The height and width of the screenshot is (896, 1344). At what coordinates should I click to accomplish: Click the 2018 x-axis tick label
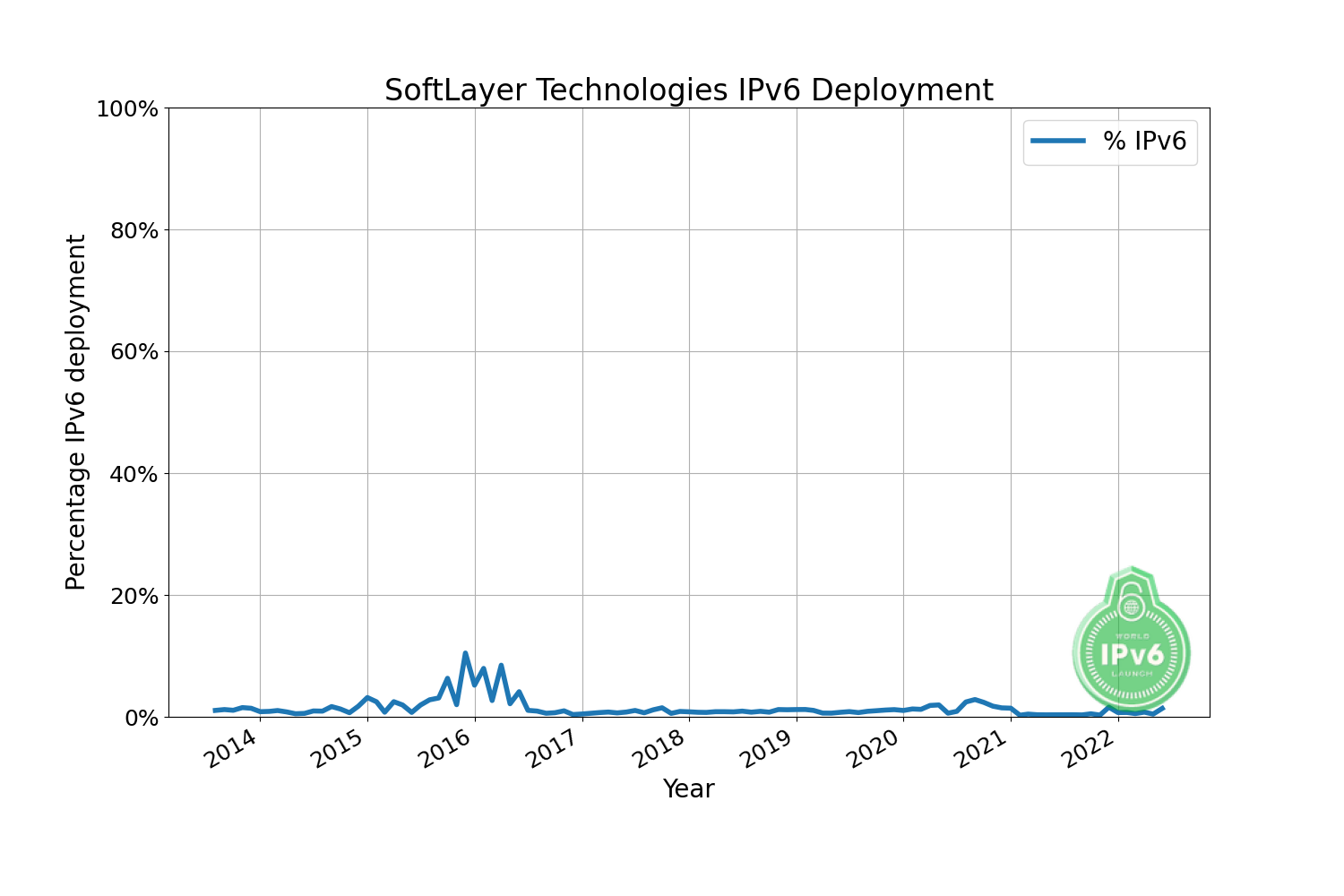(x=659, y=749)
